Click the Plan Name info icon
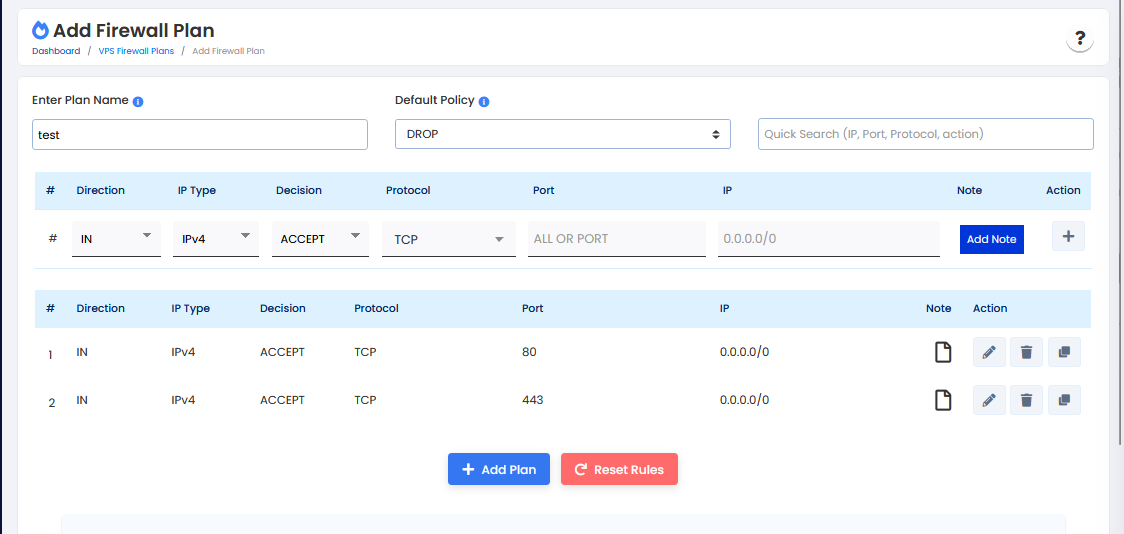Image resolution: width=1124 pixels, height=534 pixels. 138,101
